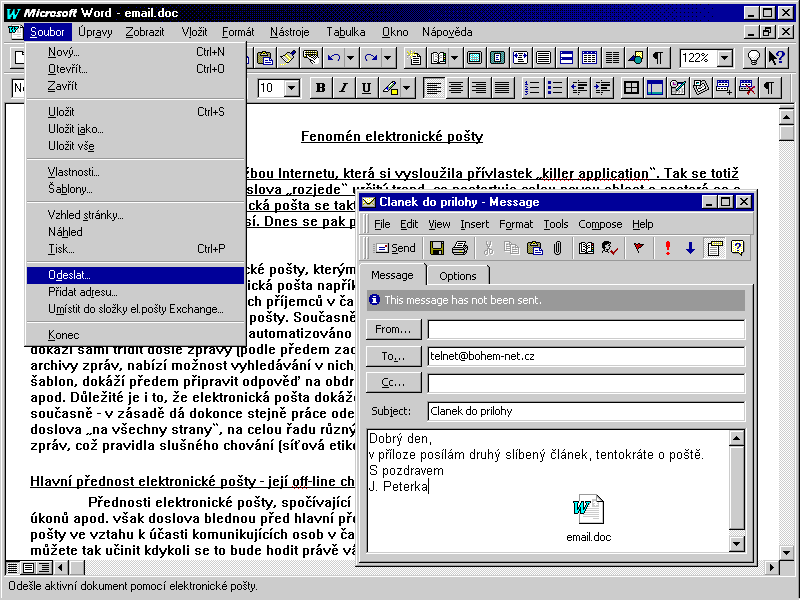Choose Odeslat... from the Soubor menu
Screen dimensions: 800x600
136,275
